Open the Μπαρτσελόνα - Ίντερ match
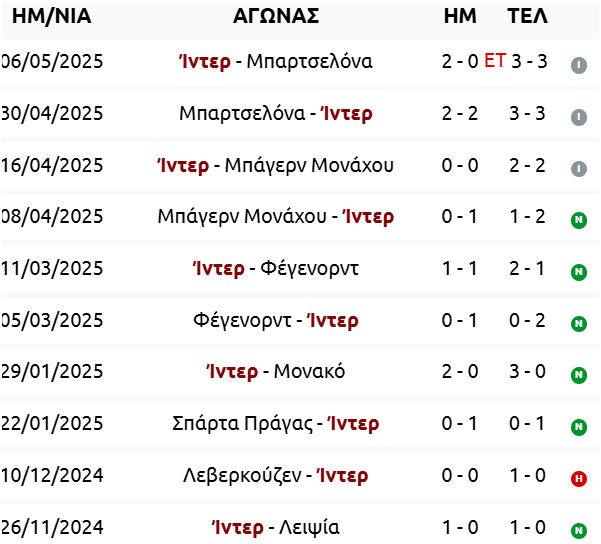This screenshot has width=601, height=544. (x=276, y=113)
